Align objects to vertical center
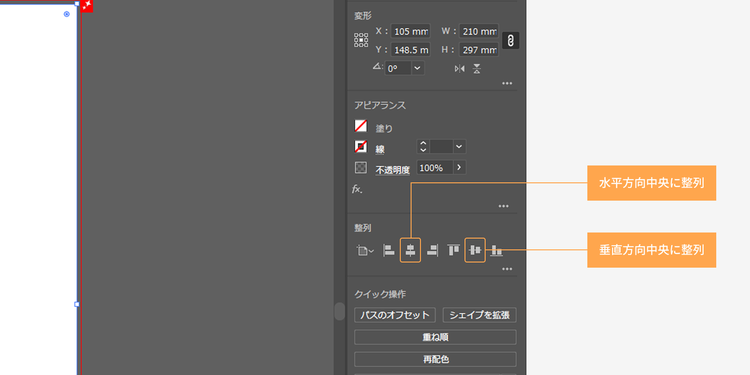 point(475,250)
